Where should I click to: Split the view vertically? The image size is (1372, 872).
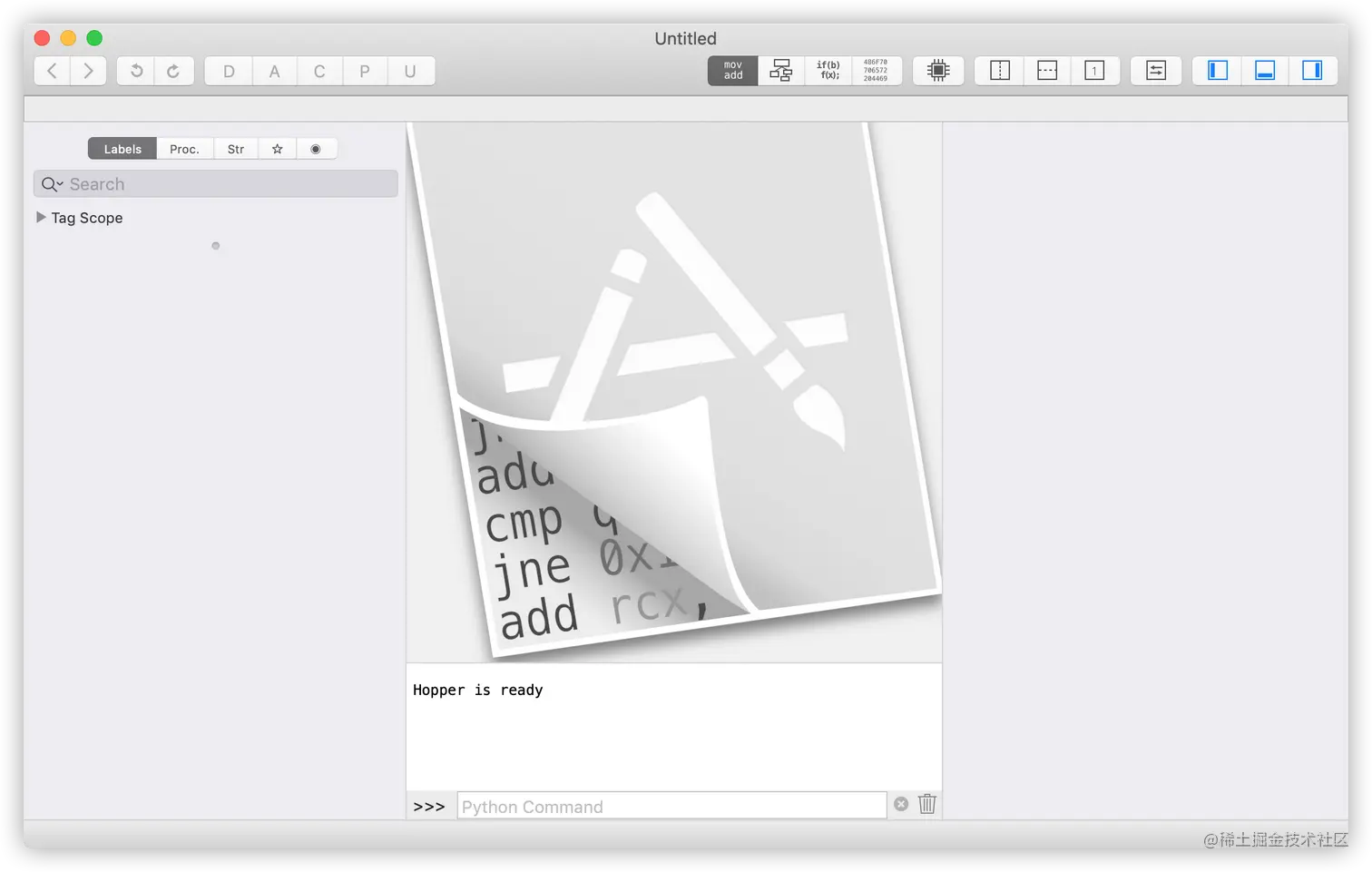click(1000, 71)
